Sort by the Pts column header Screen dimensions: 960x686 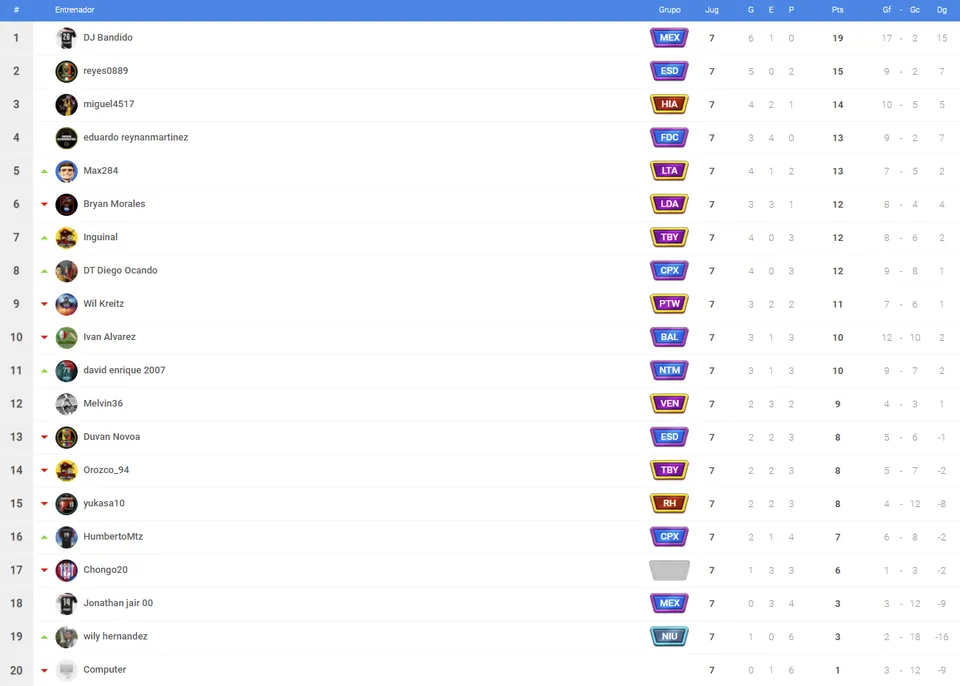click(x=838, y=10)
